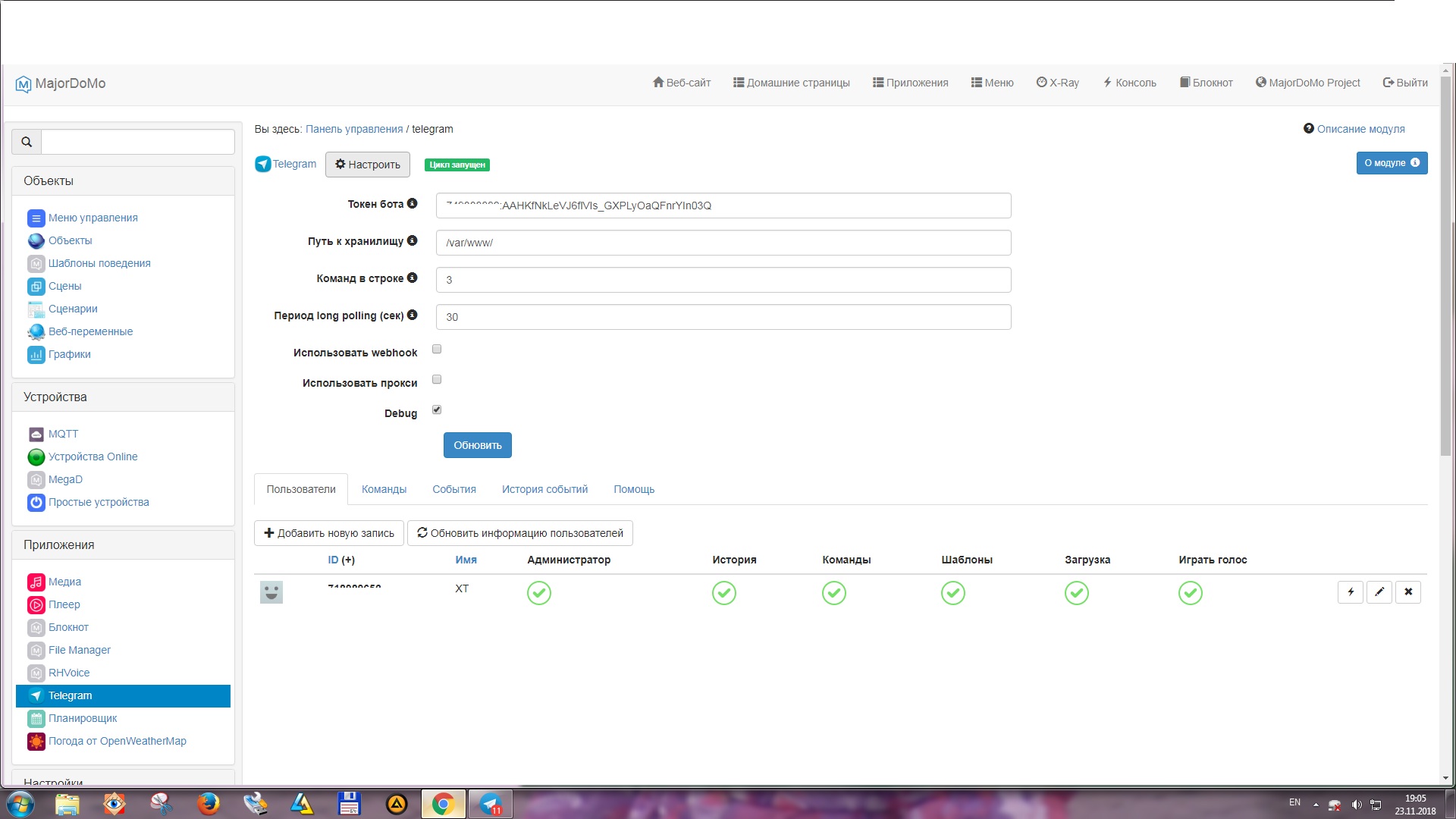Open the История событий tab
The height and width of the screenshot is (819, 1456).
coord(544,489)
